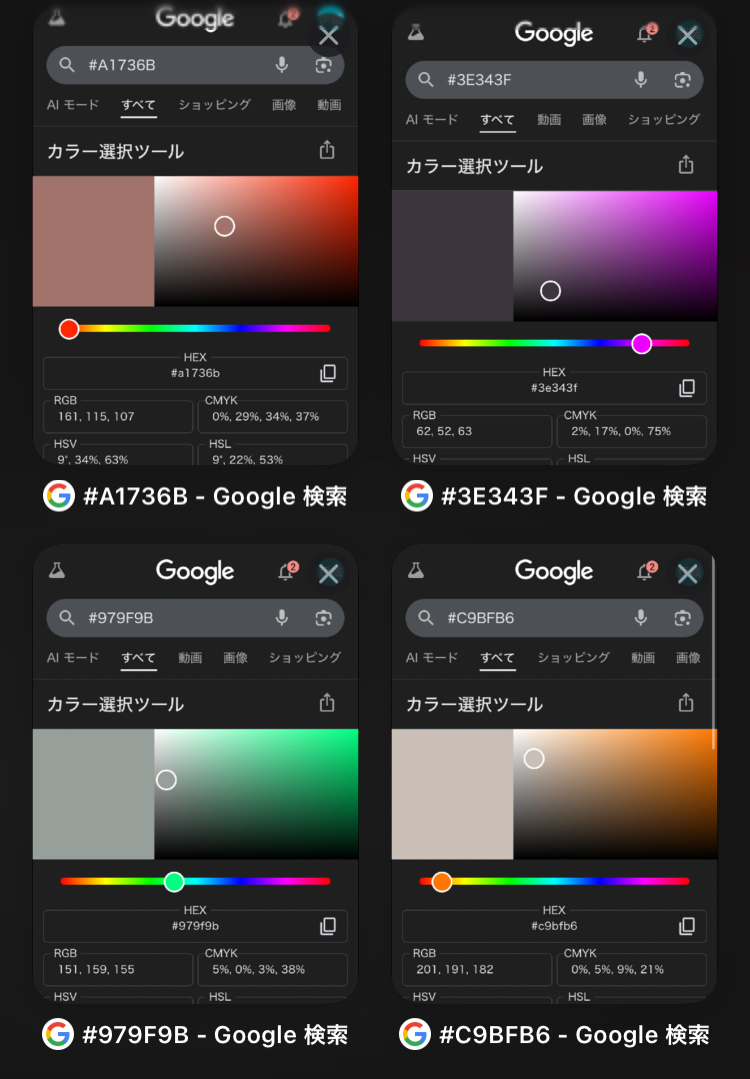
Task: Tap microphone icon in #A1736B search bar
Action: tap(282, 65)
